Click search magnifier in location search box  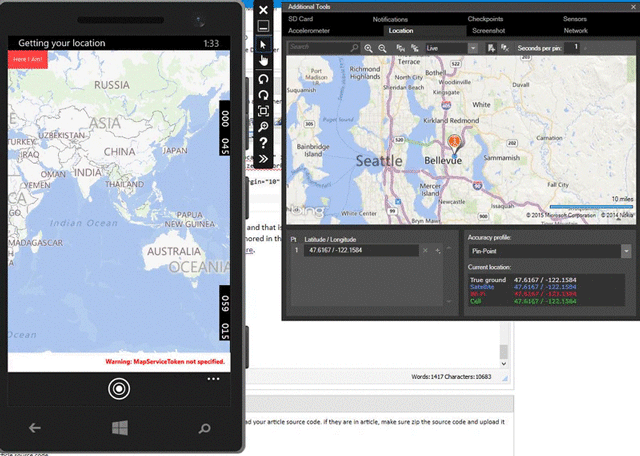tap(354, 48)
